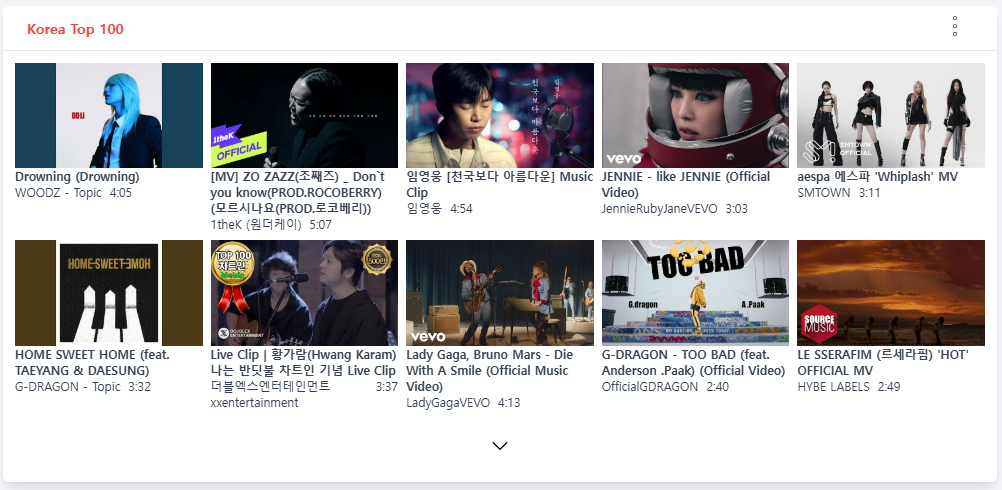This screenshot has width=1002, height=490.
Task: Open the aespa Whiplash MV thumbnail
Action: [891, 115]
